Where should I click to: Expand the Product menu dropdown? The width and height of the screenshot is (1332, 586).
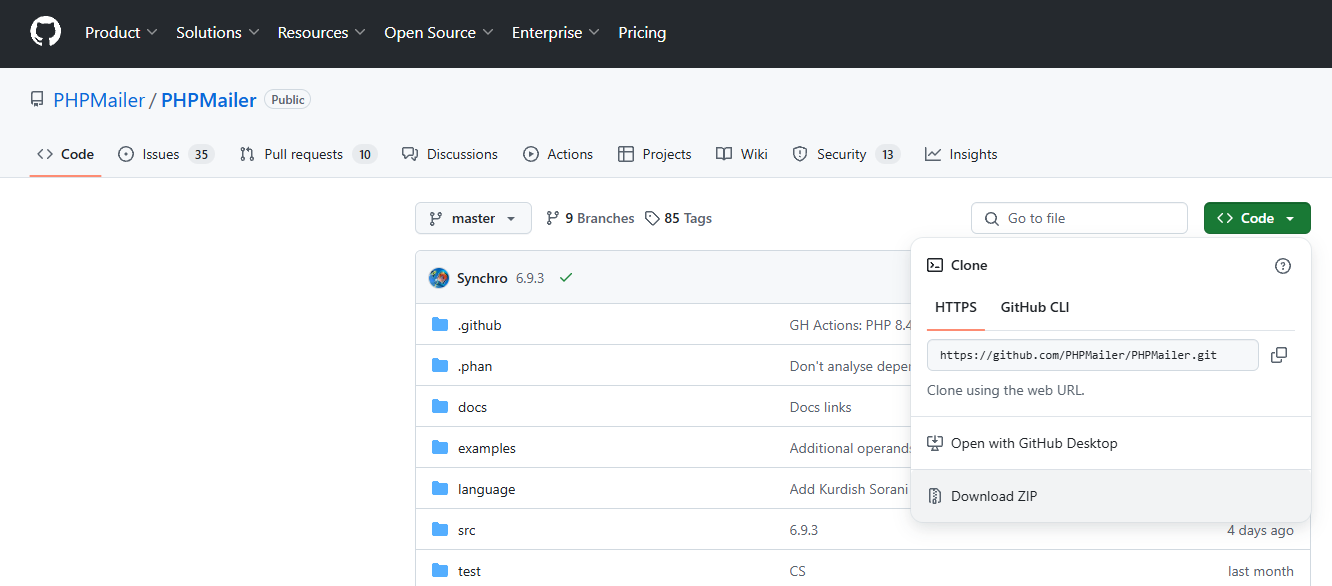[x=121, y=33]
